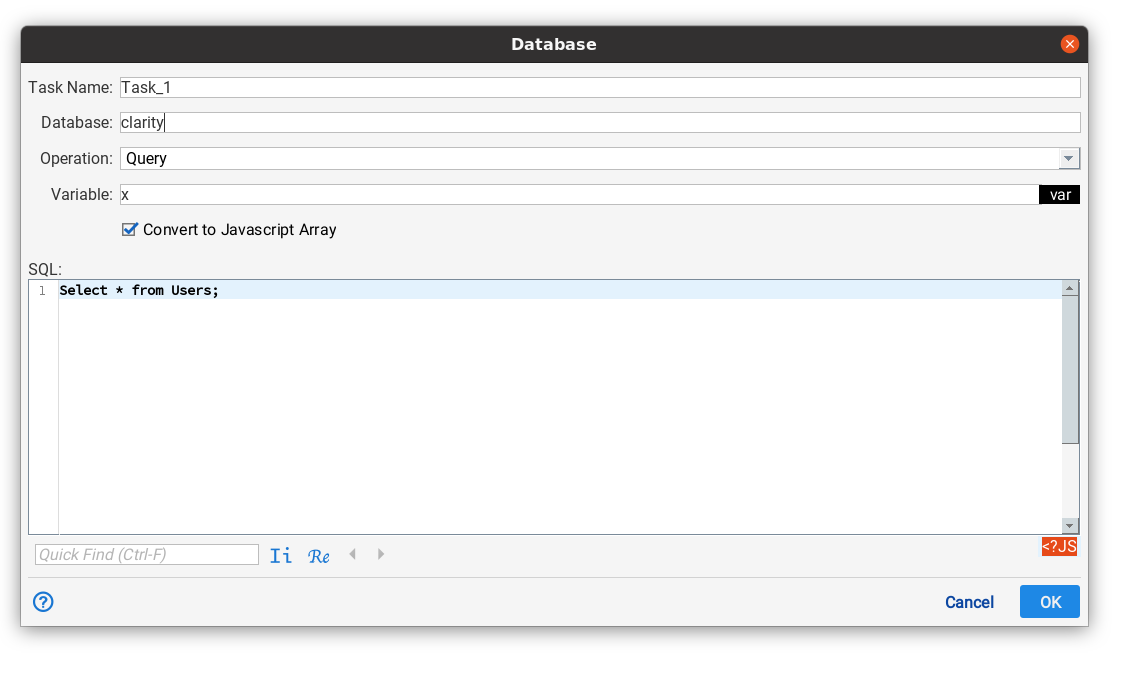Click the help question mark icon
Screen dimensions: 1131x680
[42, 601]
